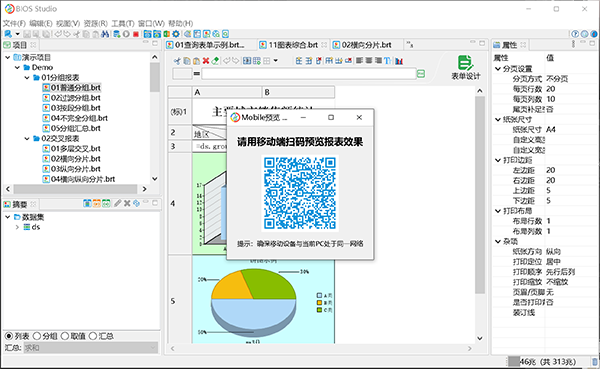Open the 编辑(E) menu
This screenshot has height=369, width=600.
(41, 23)
